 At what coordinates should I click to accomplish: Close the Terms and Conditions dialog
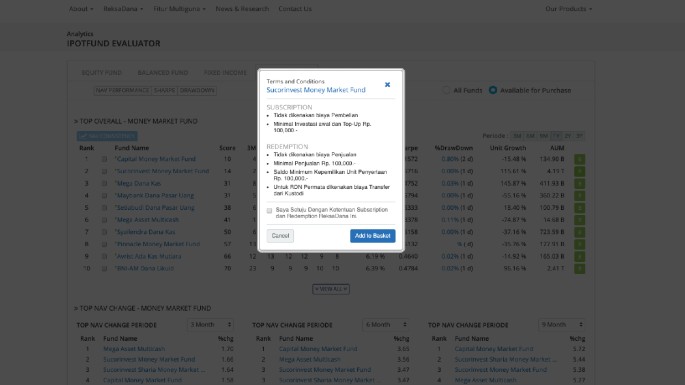tap(387, 85)
